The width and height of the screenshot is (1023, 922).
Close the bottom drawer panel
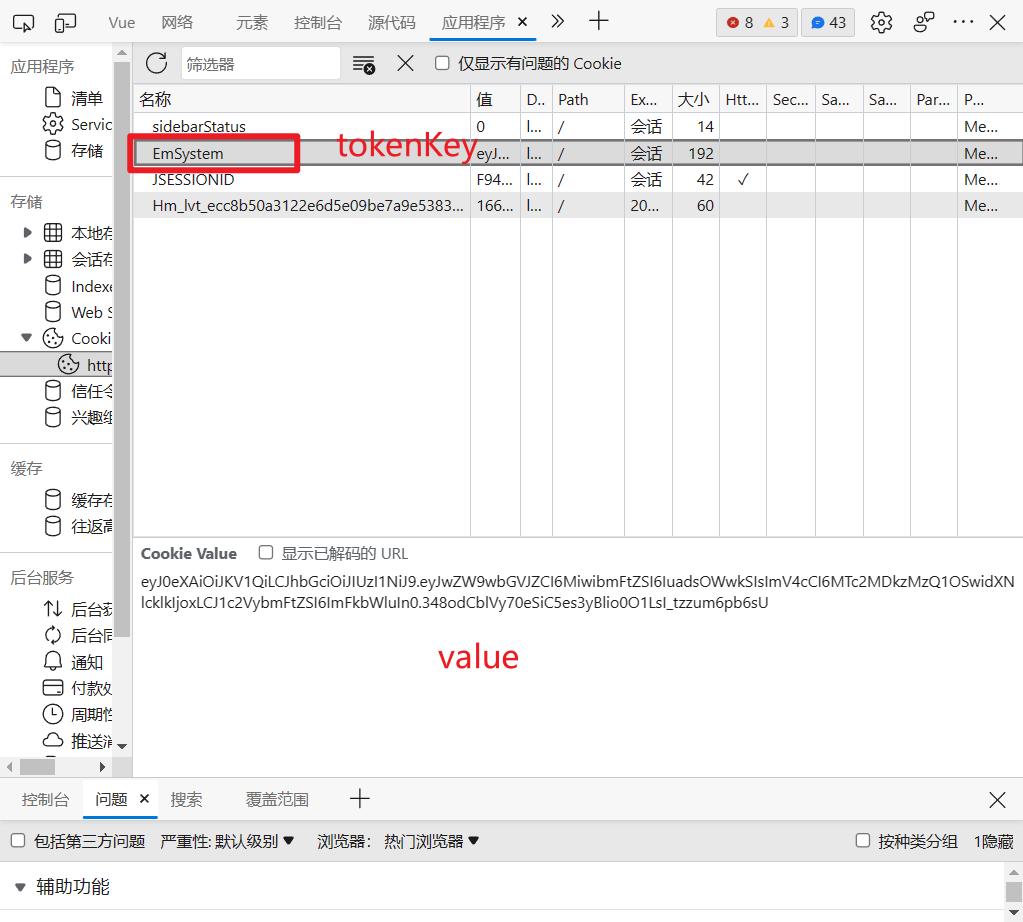[x=997, y=799]
